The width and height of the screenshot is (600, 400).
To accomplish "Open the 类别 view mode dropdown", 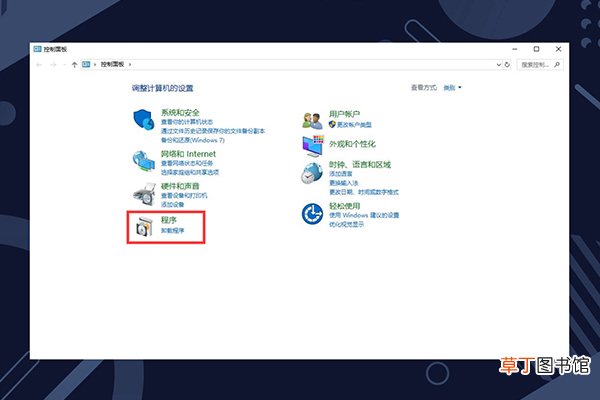I will pos(452,88).
